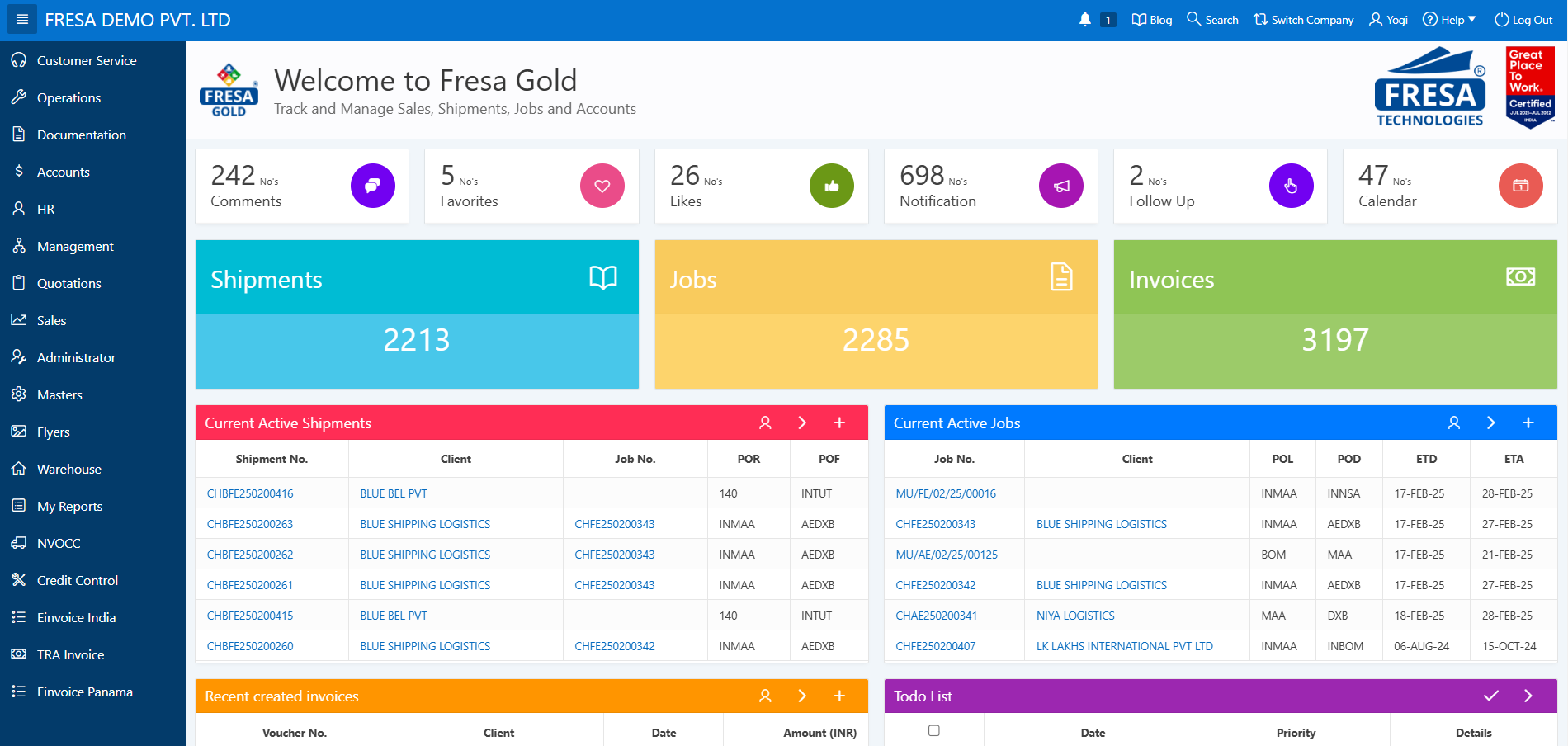Screen dimensions: 1568x746
Task: Expand Recent created invoices with arrow
Action: [x=802, y=696]
